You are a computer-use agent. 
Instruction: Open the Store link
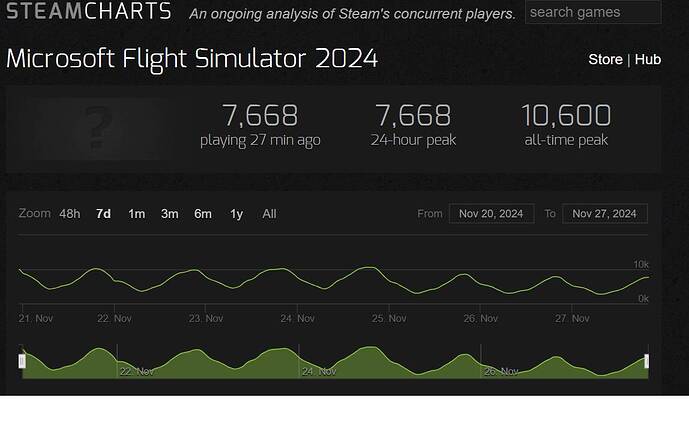[605, 59]
